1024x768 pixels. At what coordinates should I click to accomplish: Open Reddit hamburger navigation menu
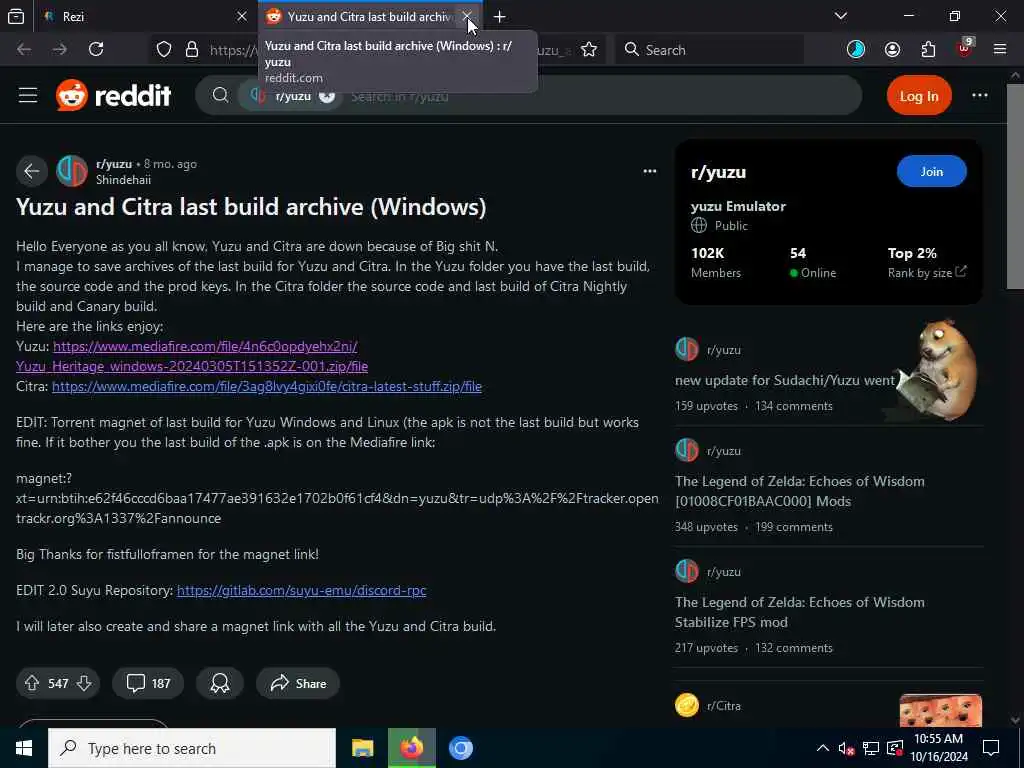tap(28, 95)
